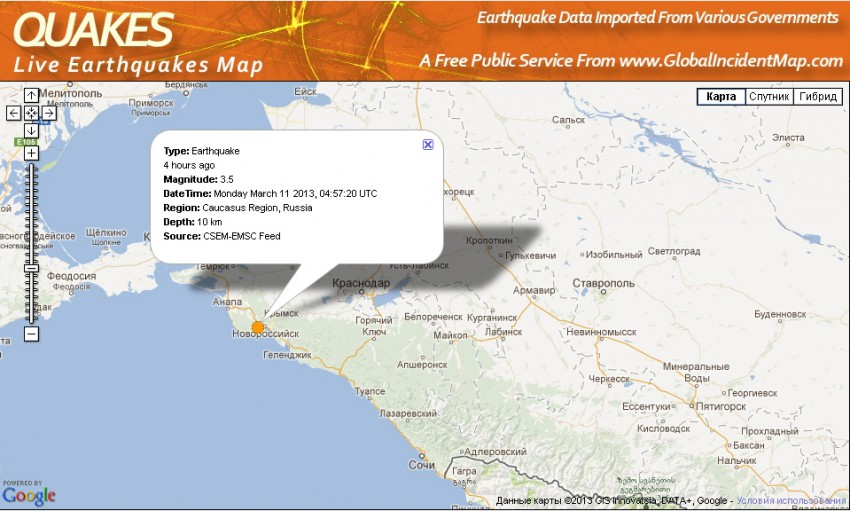The image size is (850, 511).
Task: Click the orange earthquake marker near Новороссийск
Action: click(x=258, y=327)
